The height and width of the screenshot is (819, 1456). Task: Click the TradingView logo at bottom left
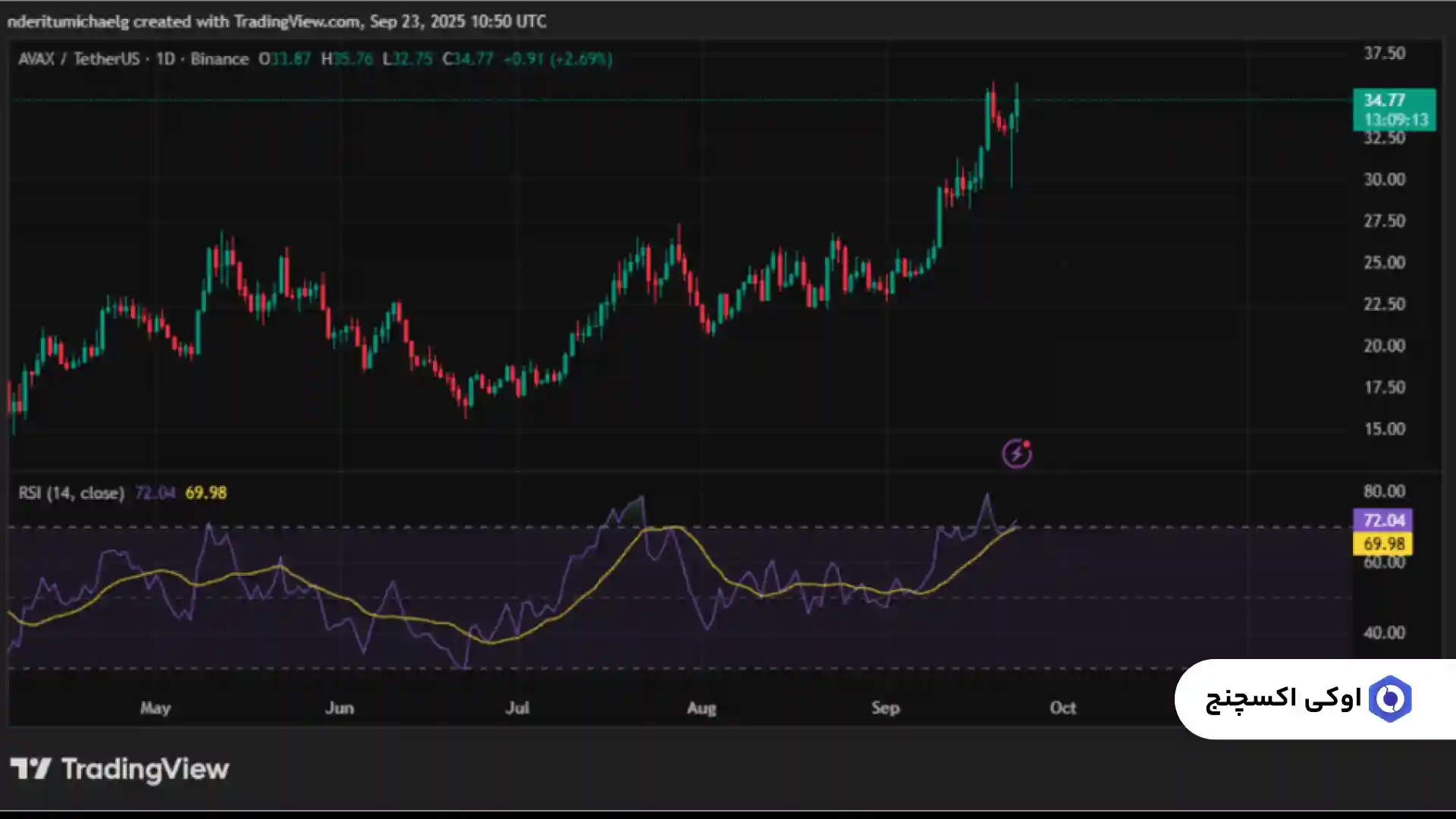pyautogui.click(x=119, y=769)
